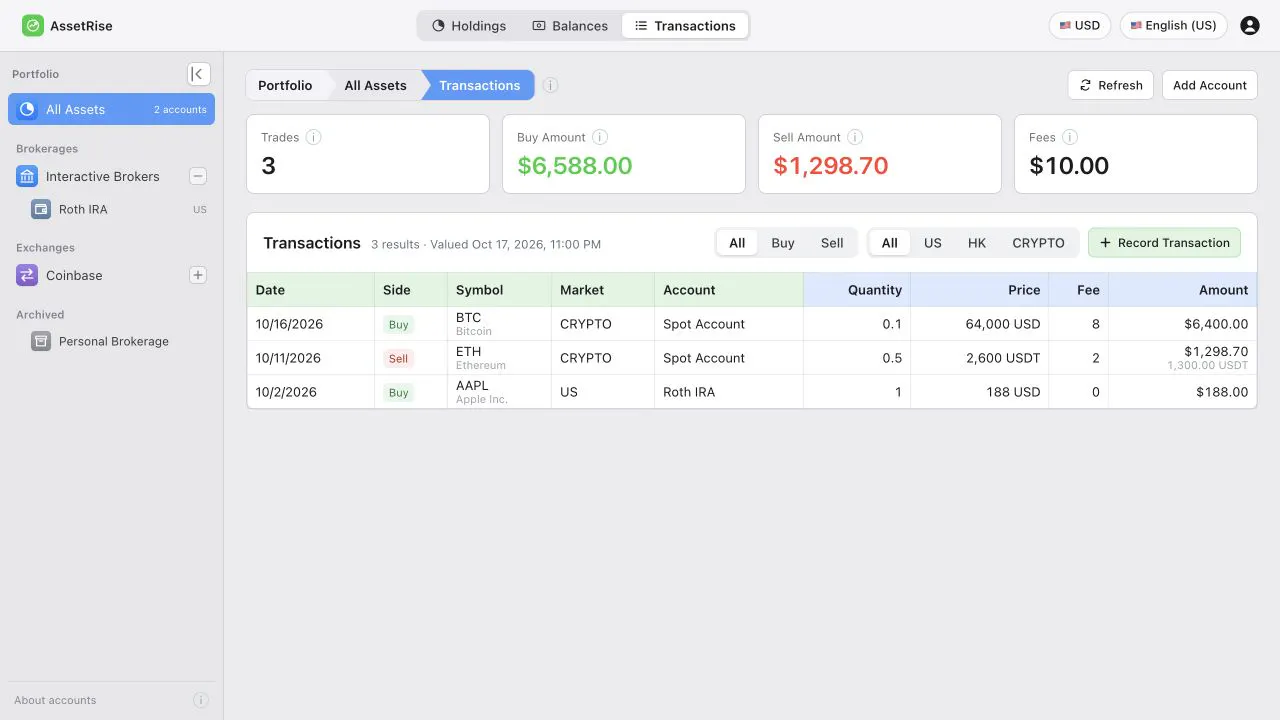The height and width of the screenshot is (720, 1280).
Task: Click info icon next to Transactions breadcrumb
Action: pyautogui.click(x=551, y=86)
